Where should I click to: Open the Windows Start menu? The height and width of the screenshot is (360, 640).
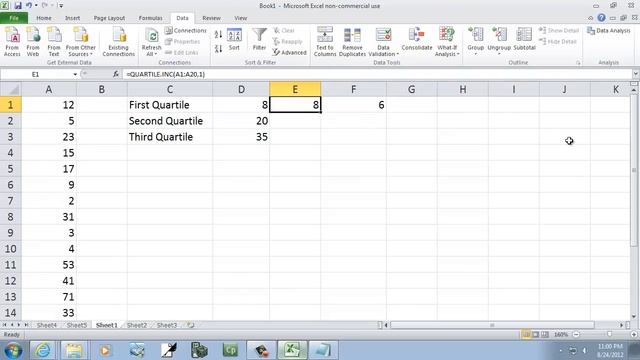click(x=13, y=351)
